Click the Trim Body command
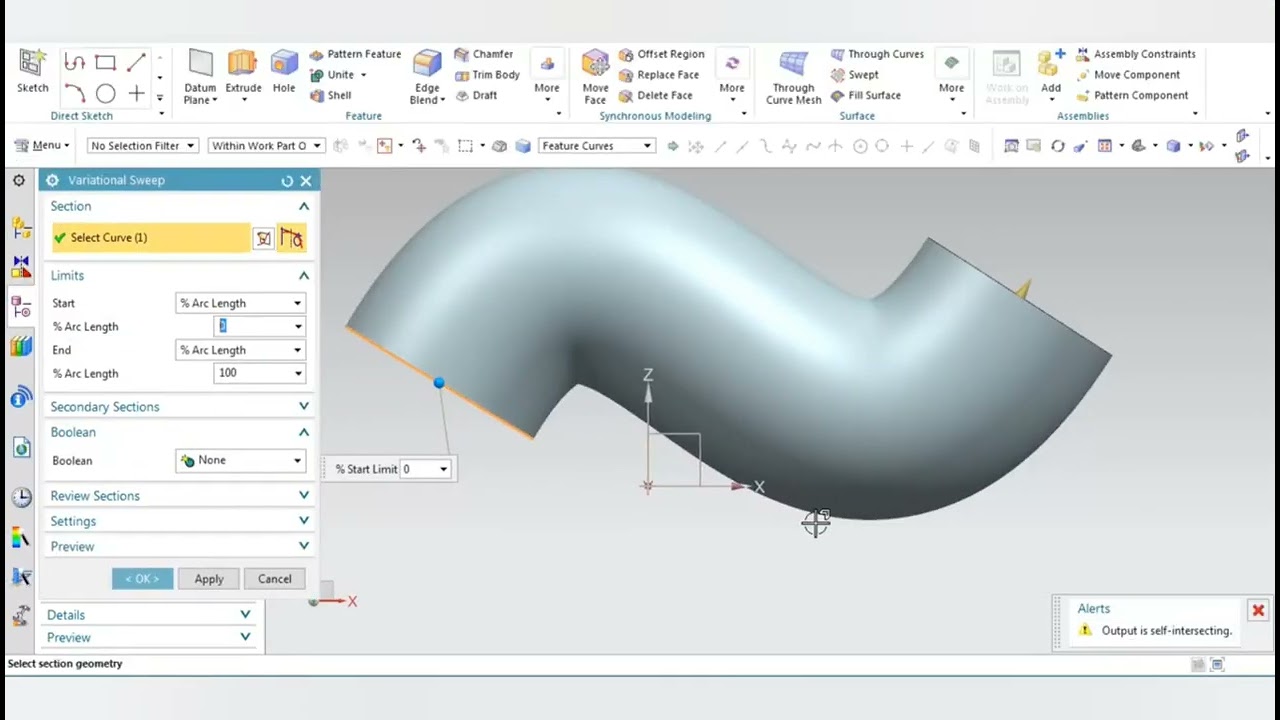Screen dimensions: 1280x720 click(487, 75)
